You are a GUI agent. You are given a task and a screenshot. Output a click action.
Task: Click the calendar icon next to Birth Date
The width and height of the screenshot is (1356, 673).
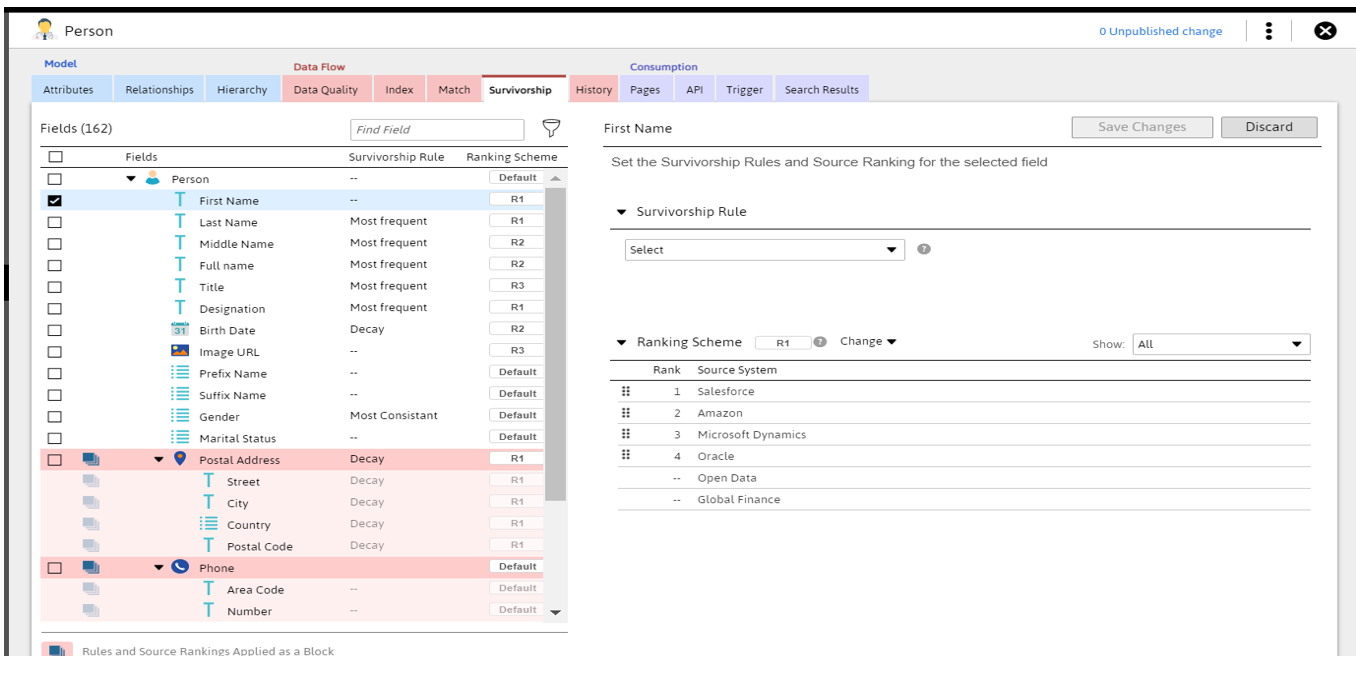pyautogui.click(x=180, y=329)
